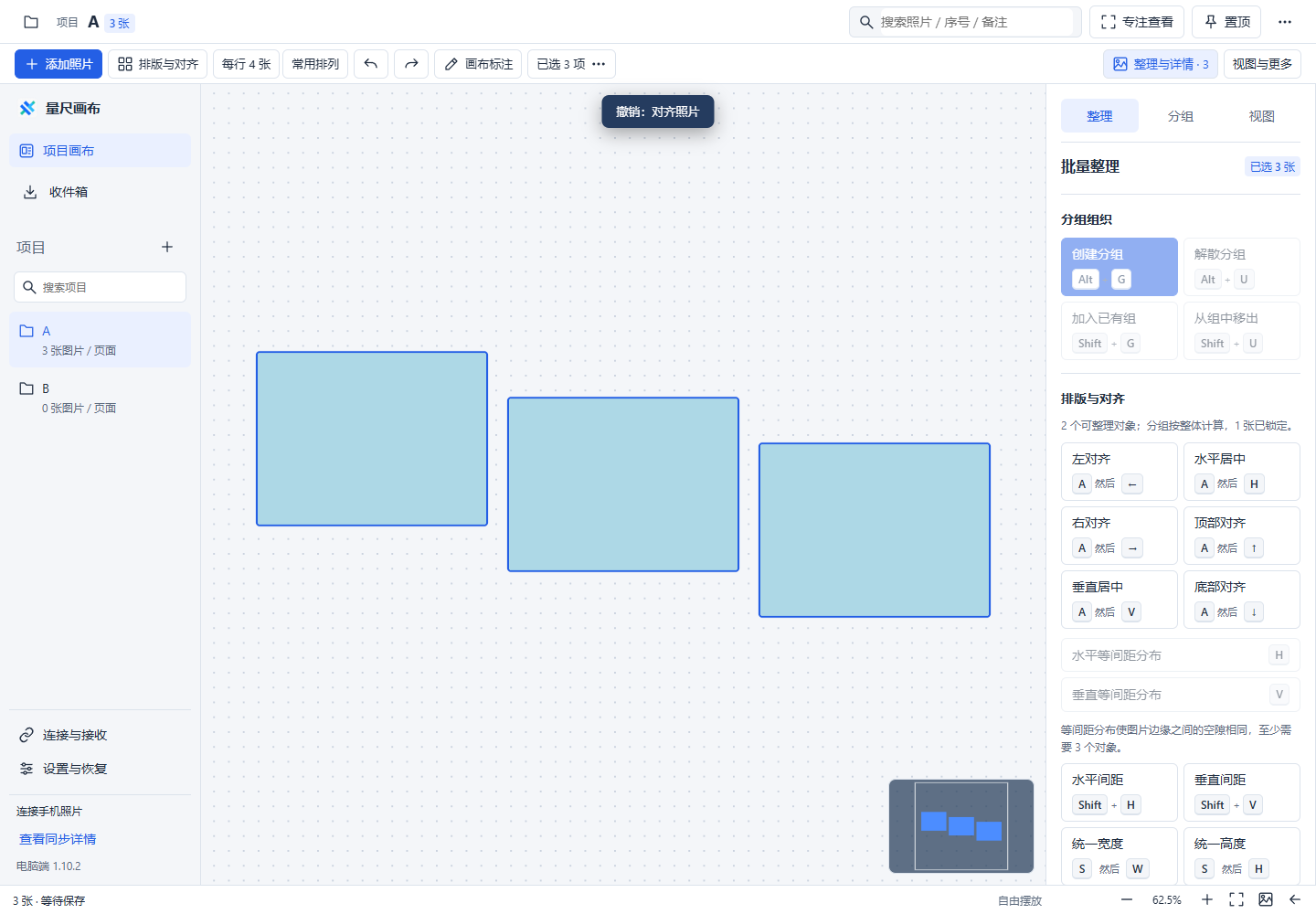Viewport: 1316px width, 914px height.
Task: Click the image icon in the status bar
Action: pyautogui.click(x=1266, y=900)
